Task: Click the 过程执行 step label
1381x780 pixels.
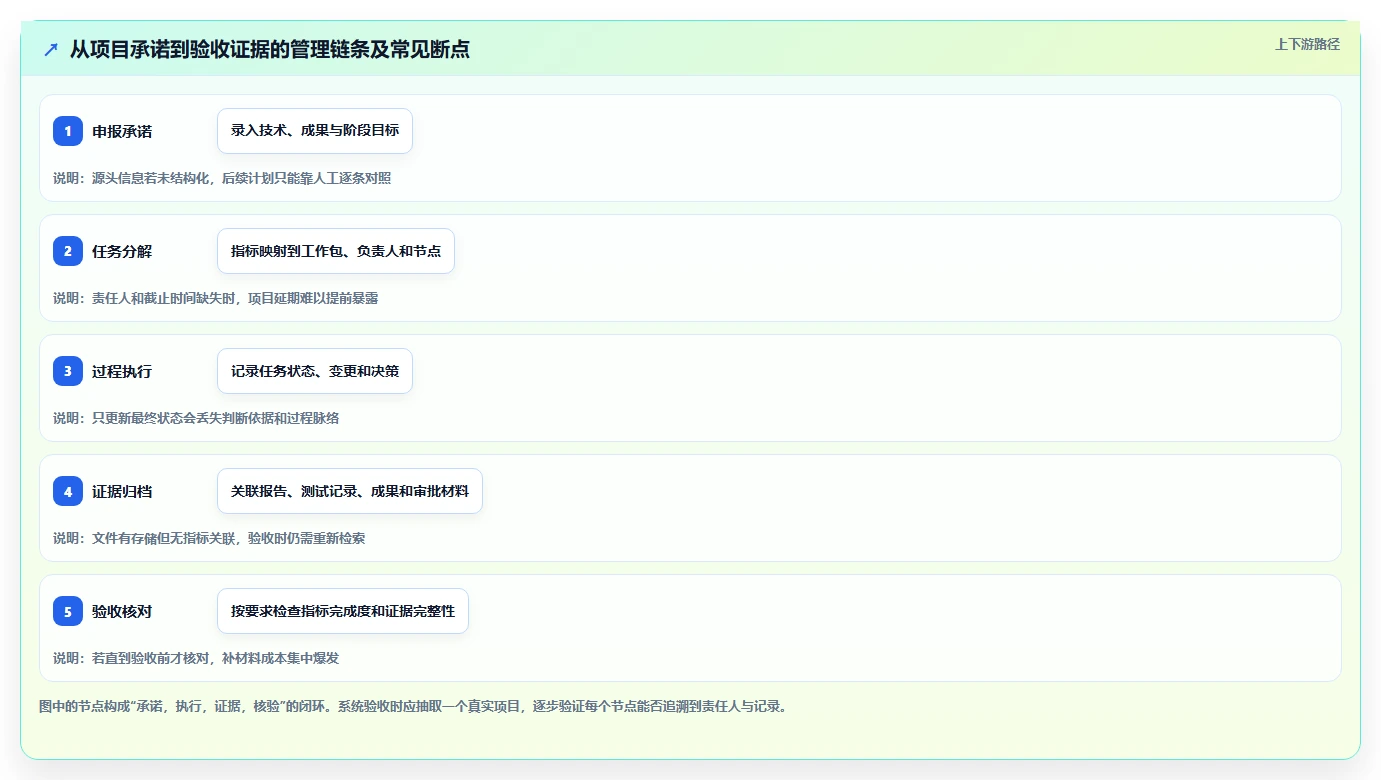Action: point(122,371)
